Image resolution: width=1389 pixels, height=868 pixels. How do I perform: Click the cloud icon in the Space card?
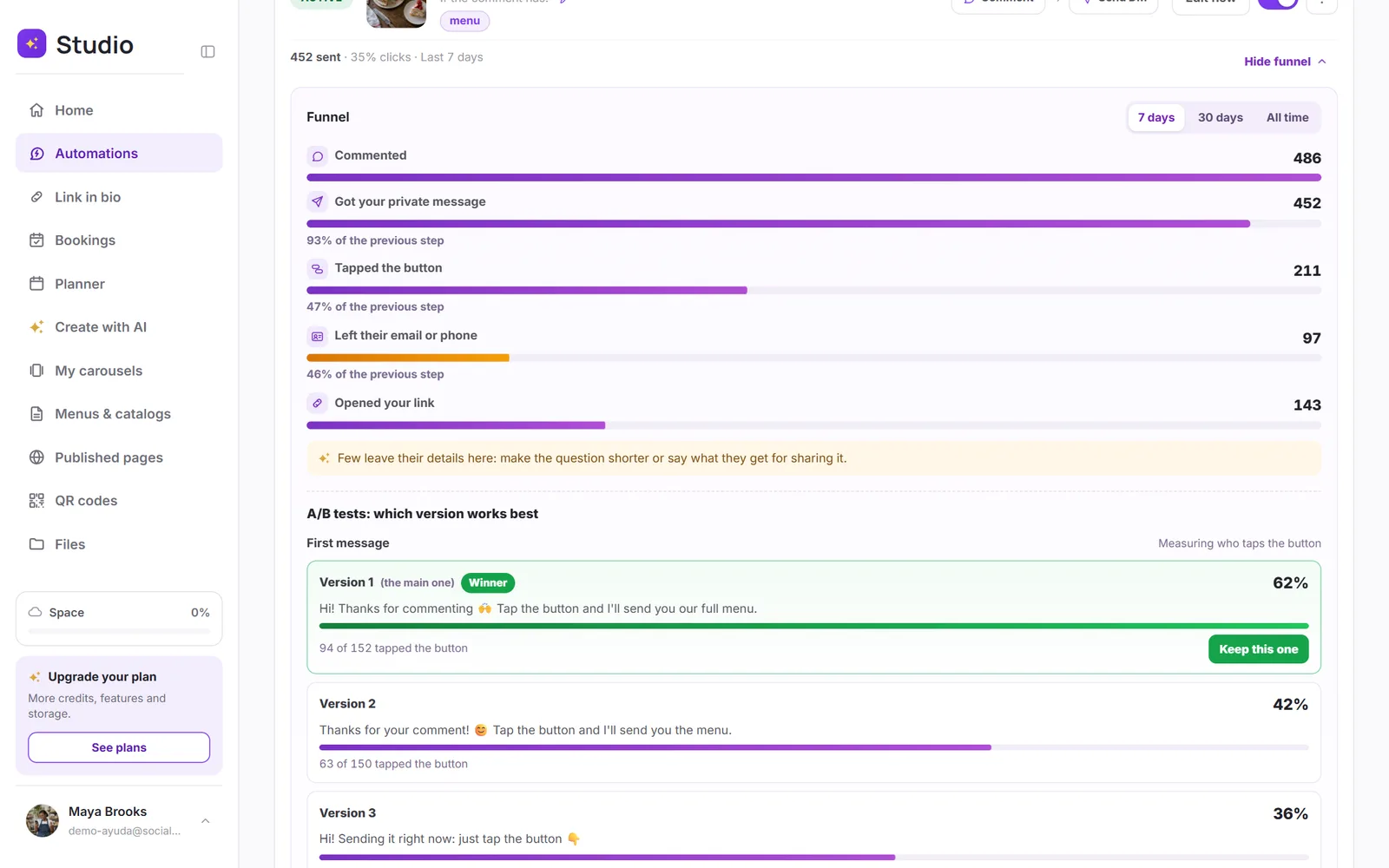tap(36, 612)
